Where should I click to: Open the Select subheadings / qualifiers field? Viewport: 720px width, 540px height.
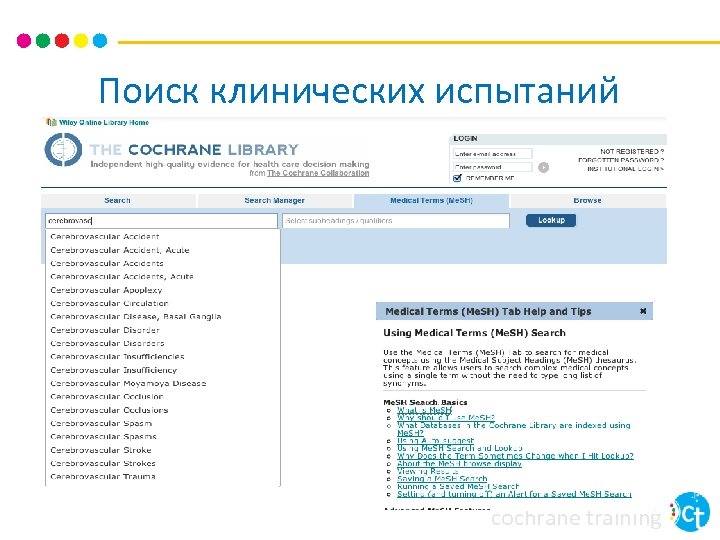(x=396, y=221)
